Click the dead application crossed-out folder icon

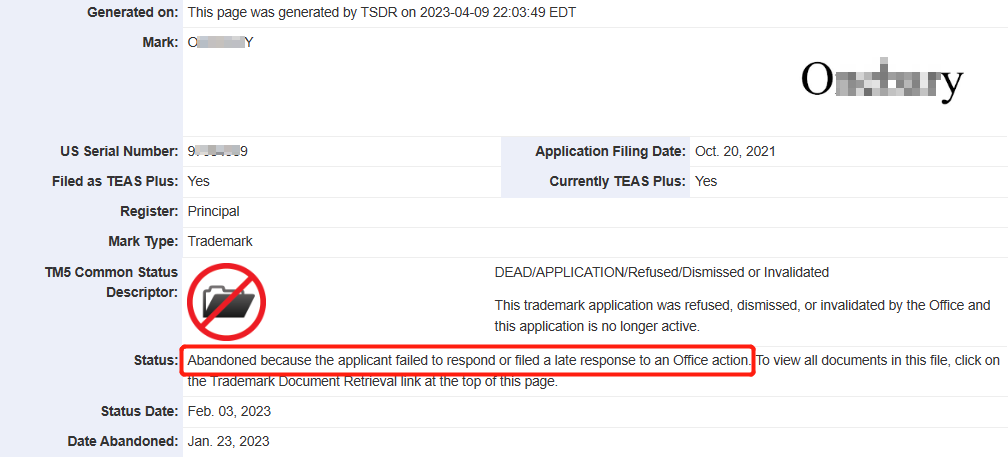[x=226, y=301]
